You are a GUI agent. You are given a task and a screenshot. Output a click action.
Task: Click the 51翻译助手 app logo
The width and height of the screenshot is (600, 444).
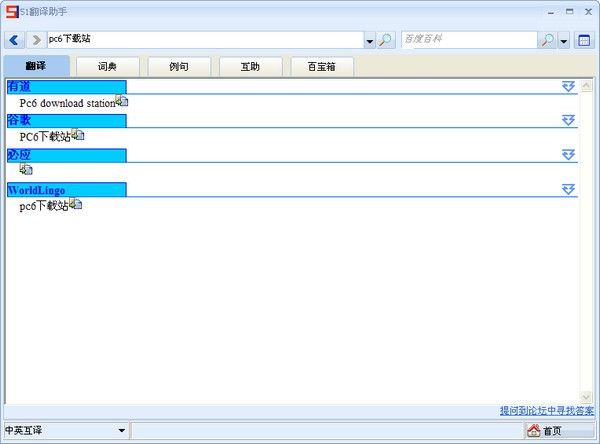[12, 12]
